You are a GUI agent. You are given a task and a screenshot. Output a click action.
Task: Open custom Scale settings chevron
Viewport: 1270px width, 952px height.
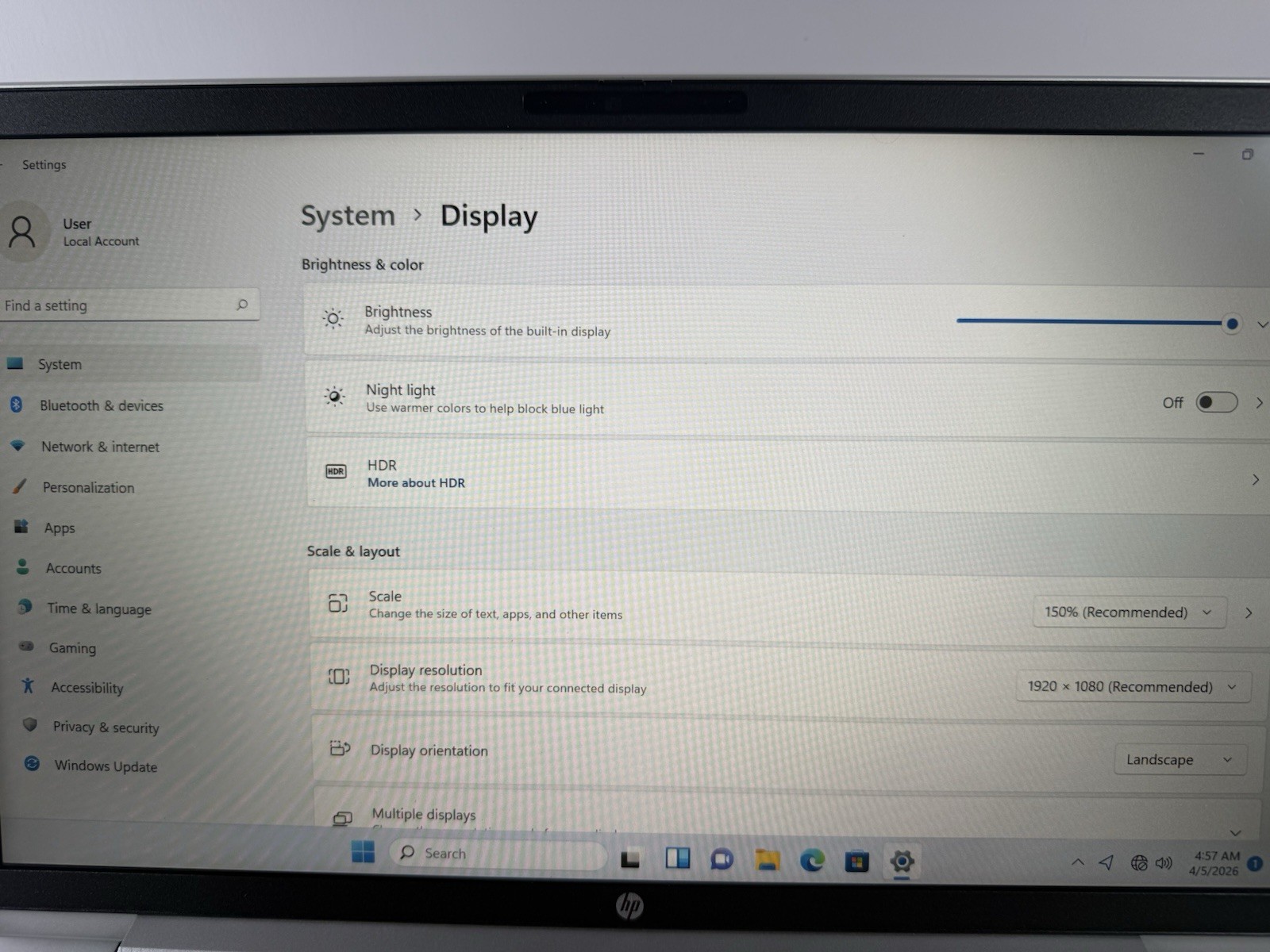point(1249,613)
